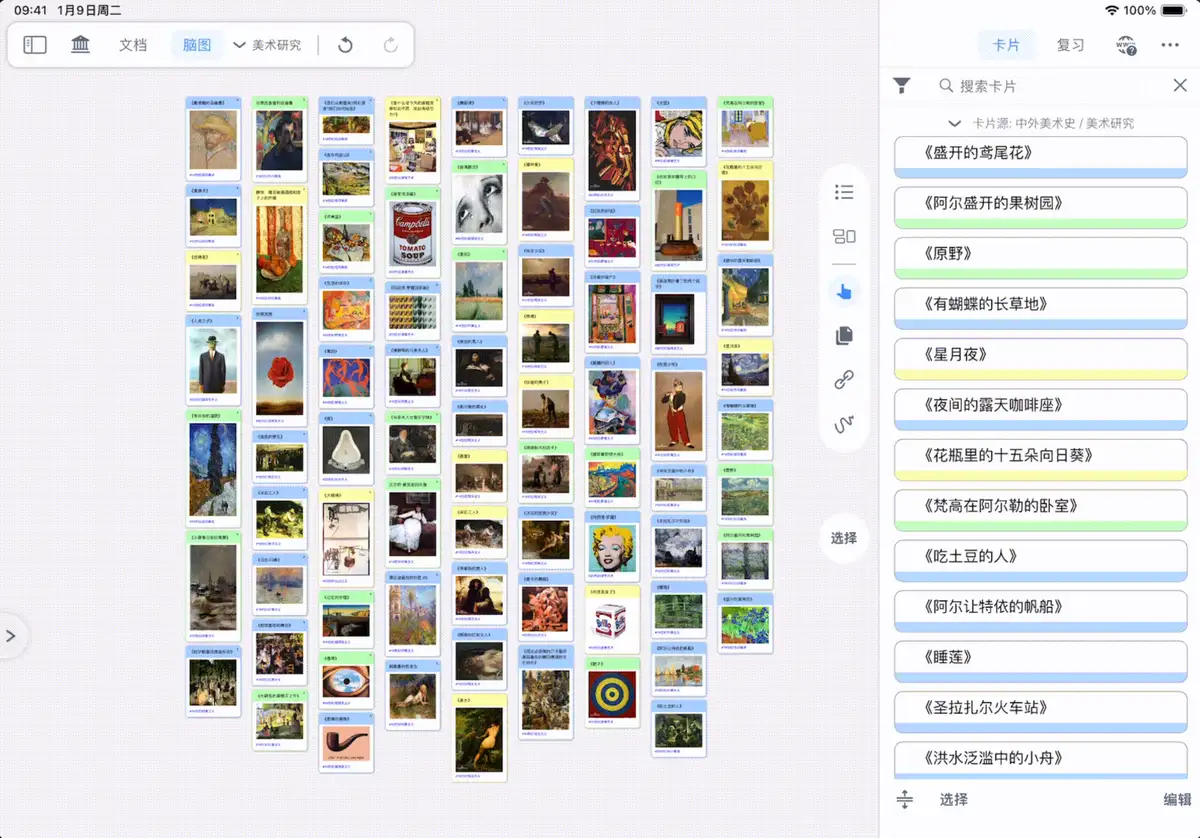
Task: Select the link cards tool
Action: pyautogui.click(x=844, y=380)
